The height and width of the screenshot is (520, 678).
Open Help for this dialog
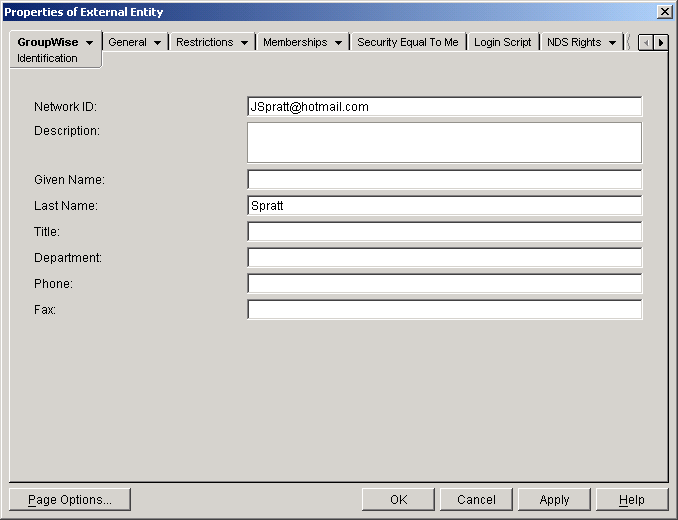point(632,500)
